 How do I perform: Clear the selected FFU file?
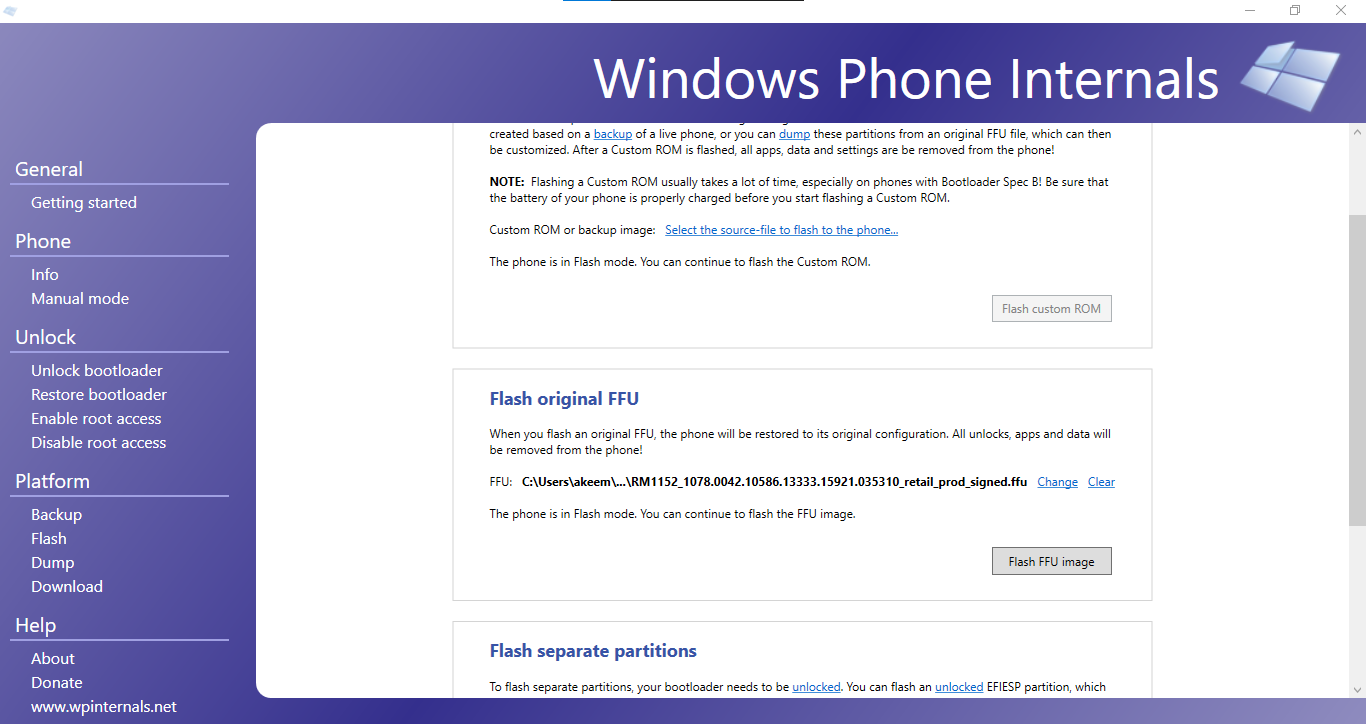coord(1101,481)
